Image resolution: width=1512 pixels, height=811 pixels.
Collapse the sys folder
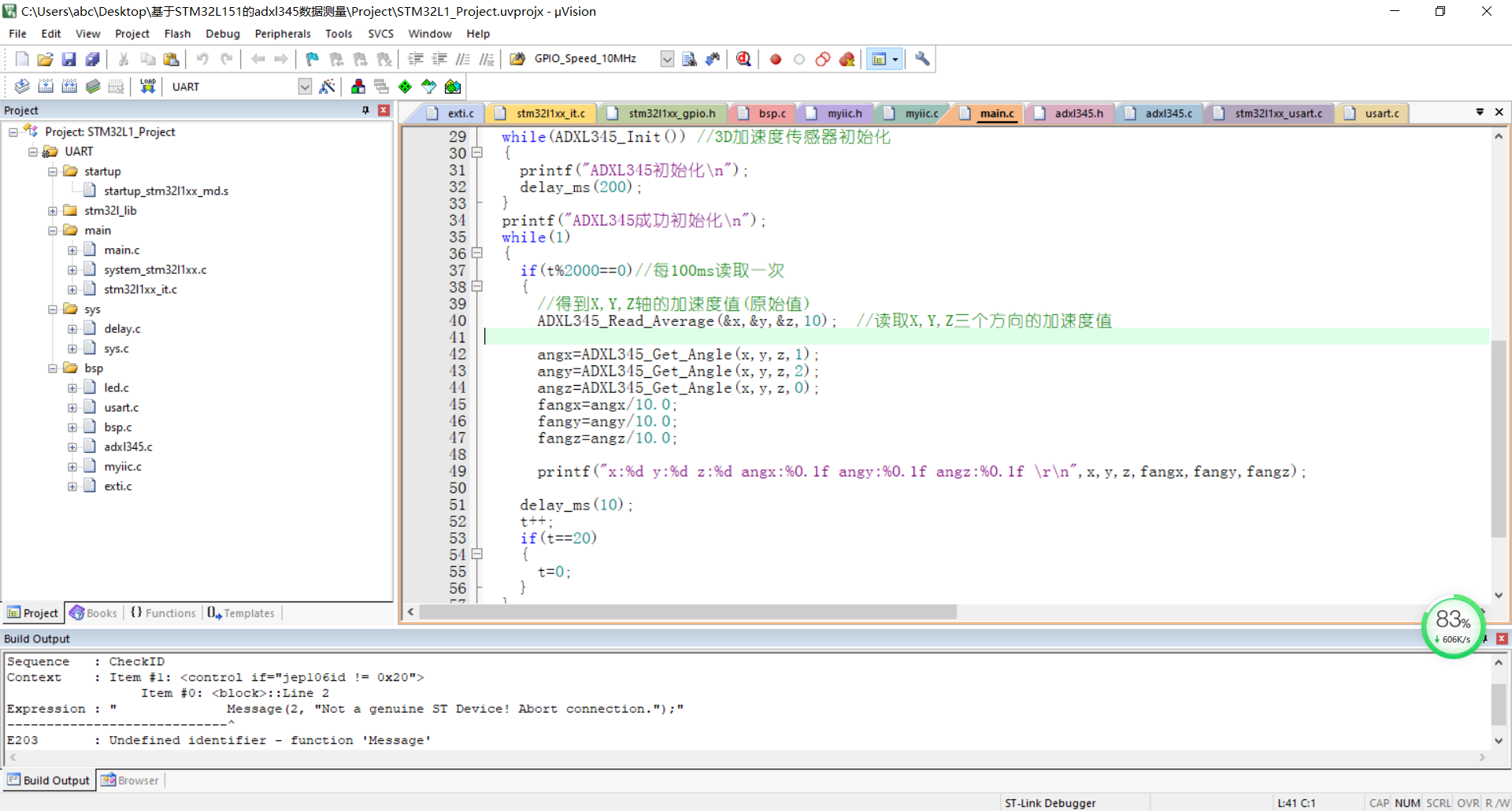[x=53, y=309]
